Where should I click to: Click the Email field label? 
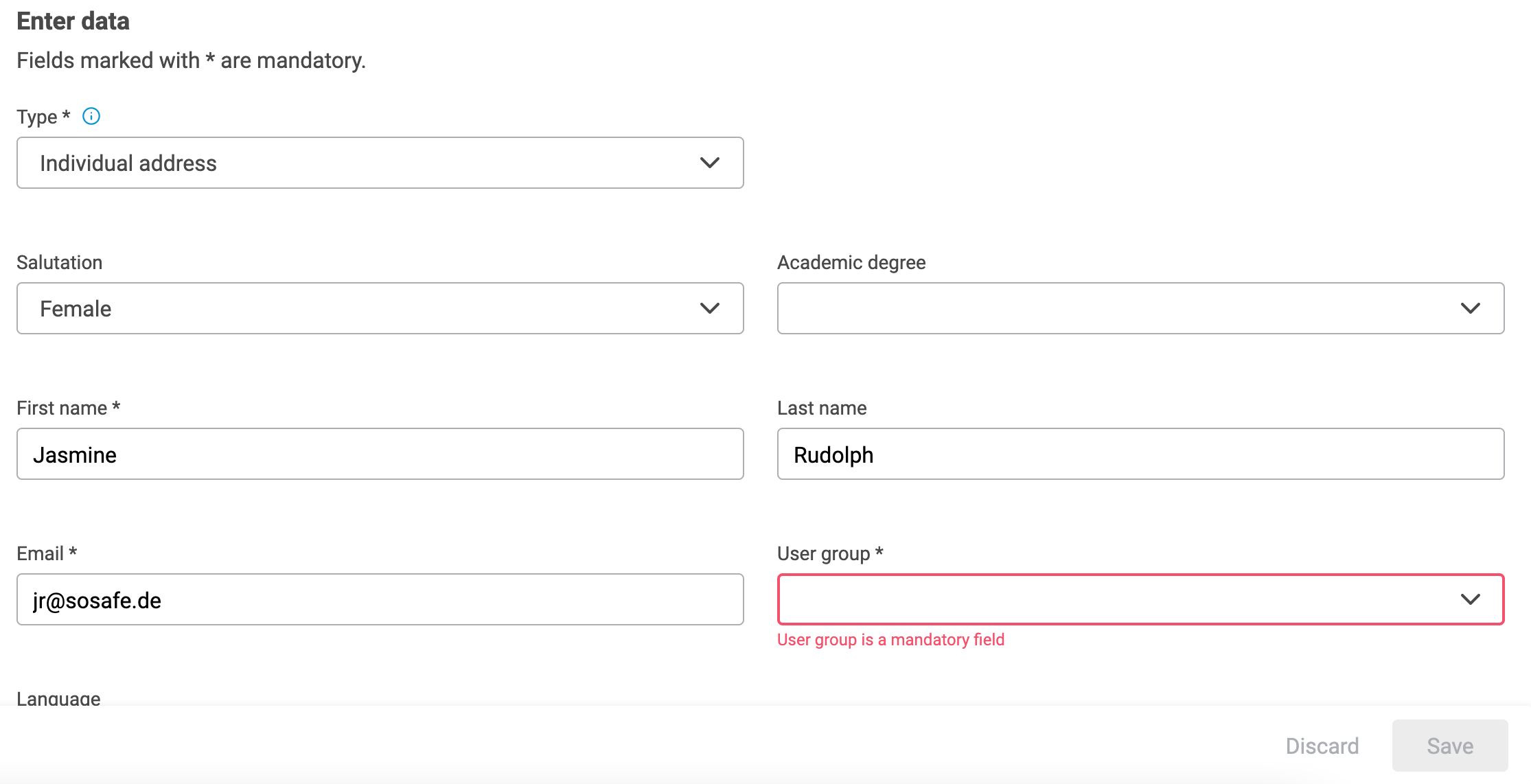pyautogui.click(x=41, y=553)
